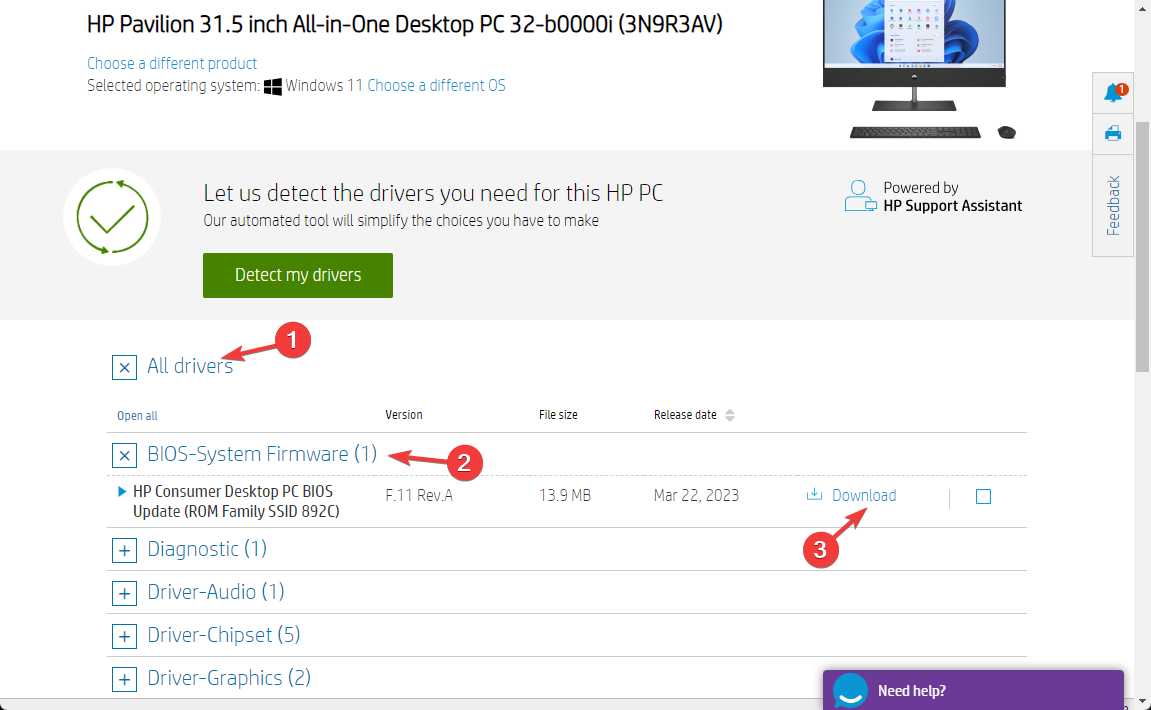Click the F.11 Rev.A version value

[419, 496]
